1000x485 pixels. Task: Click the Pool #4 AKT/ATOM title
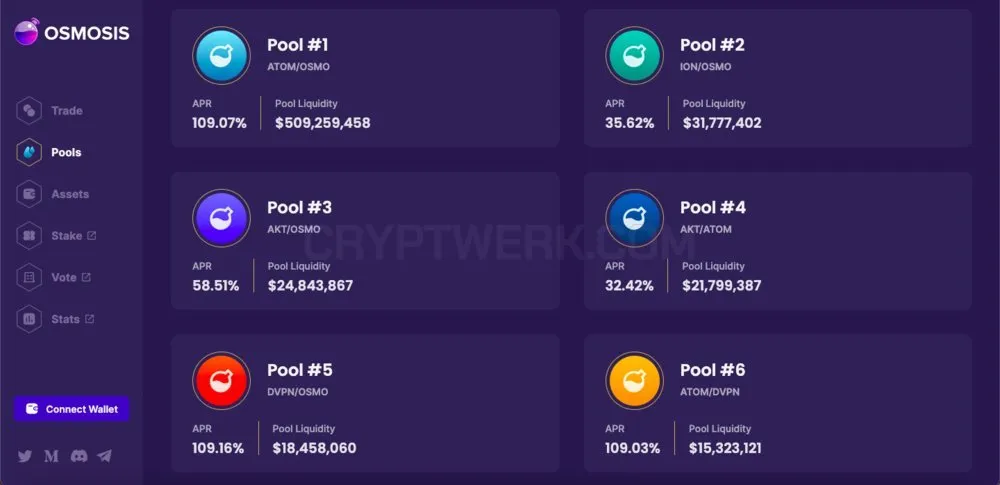point(712,207)
